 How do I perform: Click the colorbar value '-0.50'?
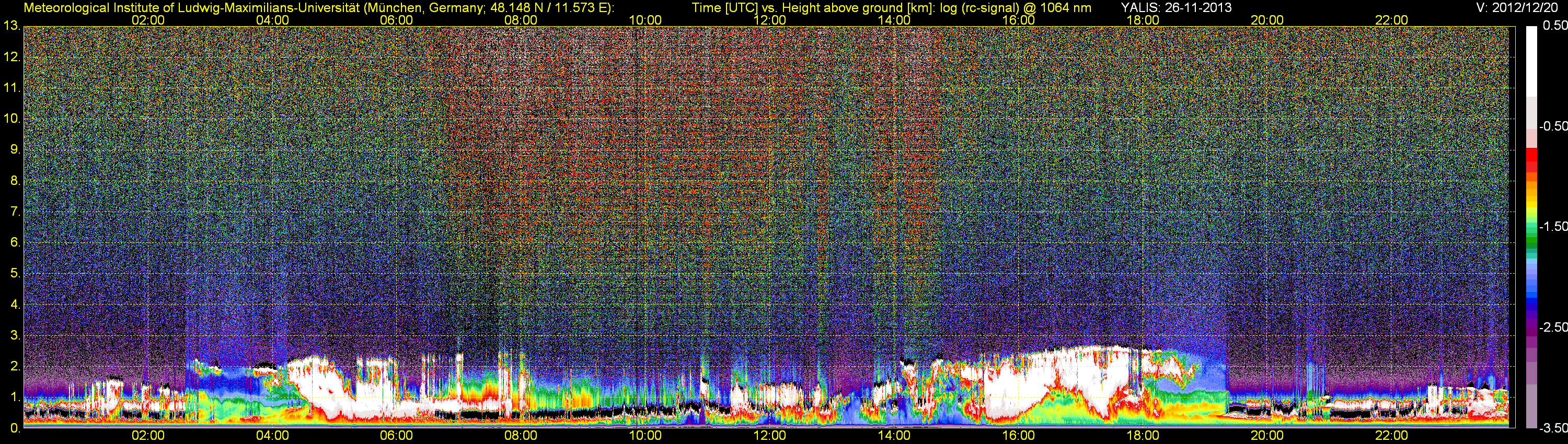pyautogui.click(x=1553, y=126)
